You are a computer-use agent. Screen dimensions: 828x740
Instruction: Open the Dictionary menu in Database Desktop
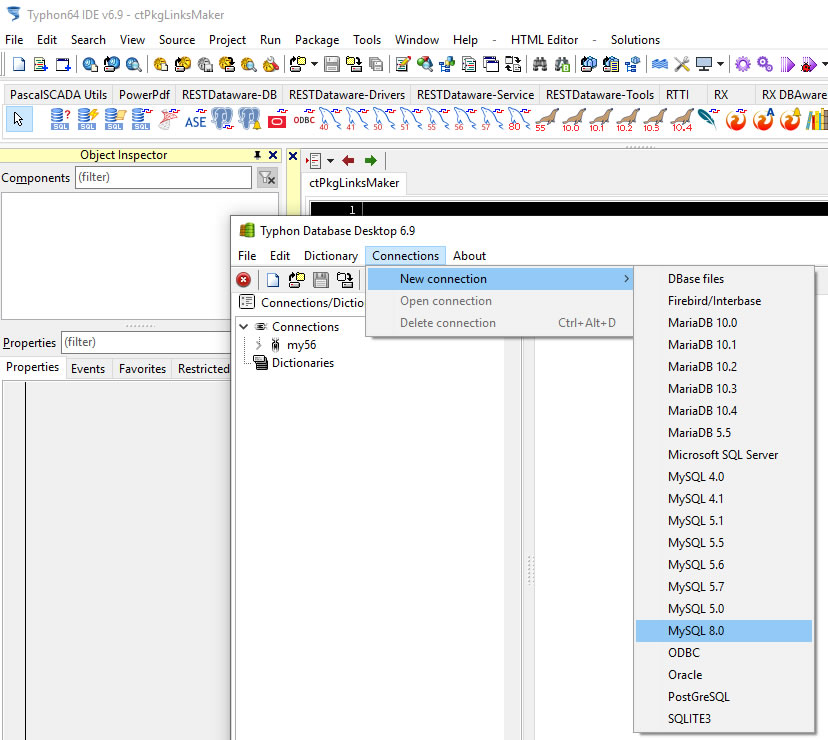(331, 256)
